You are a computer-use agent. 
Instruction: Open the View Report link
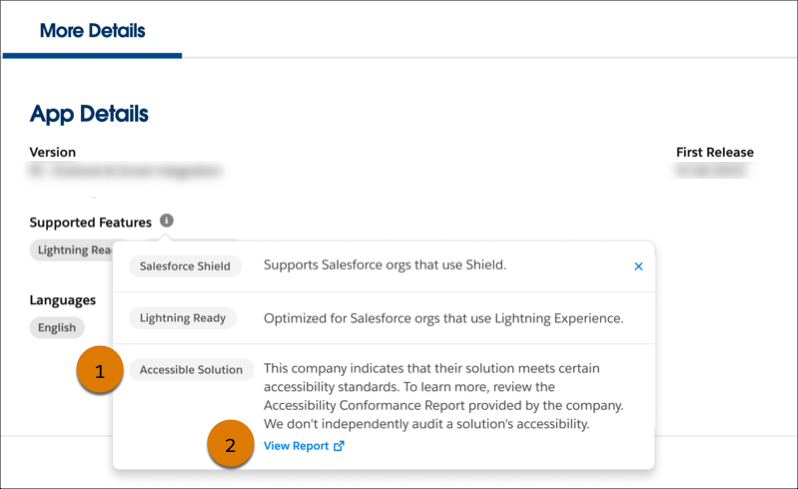pyautogui.click(x=297, y=446)
